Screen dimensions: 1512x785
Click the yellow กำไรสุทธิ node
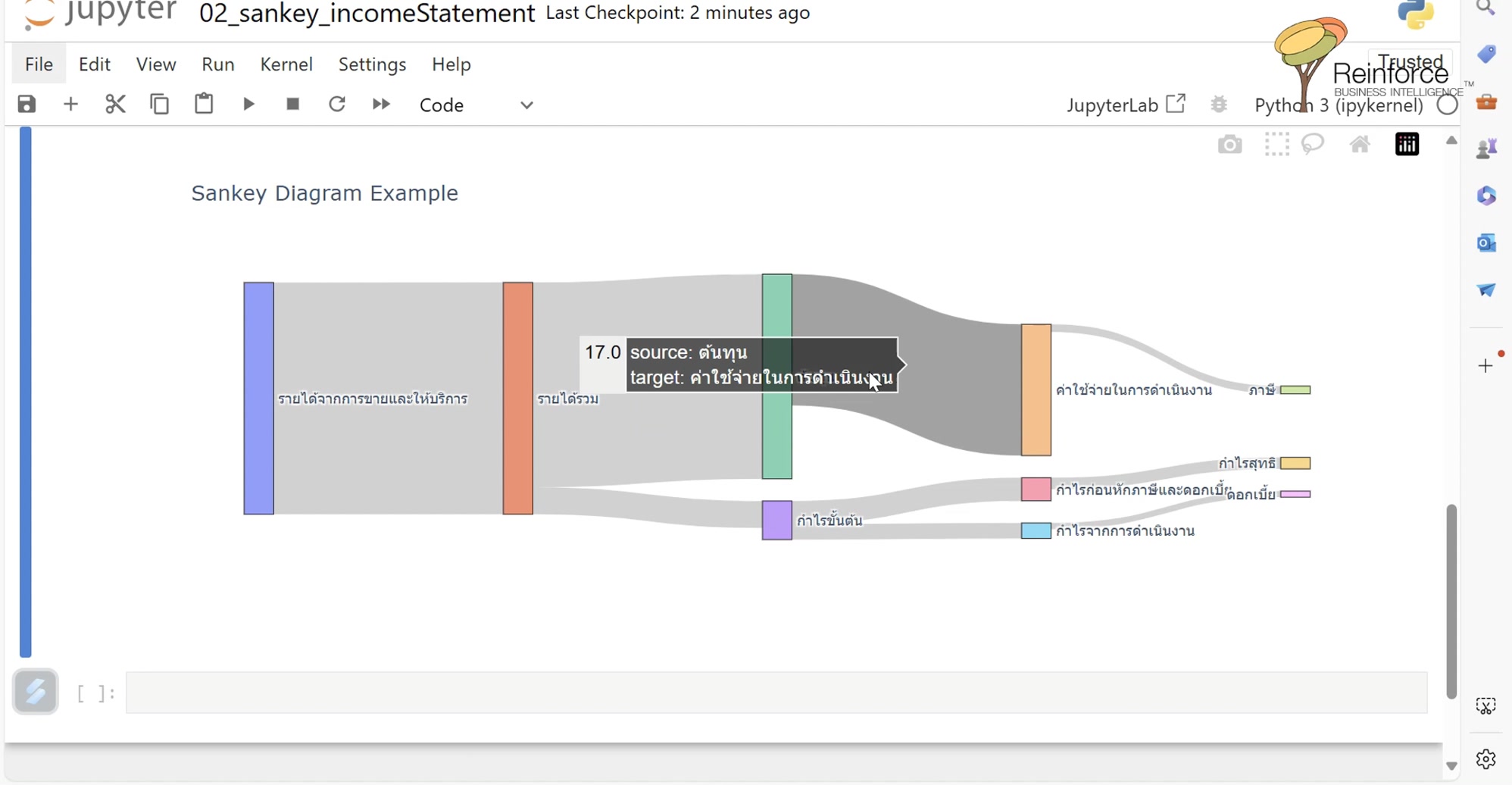click(x=1295, y=463)
